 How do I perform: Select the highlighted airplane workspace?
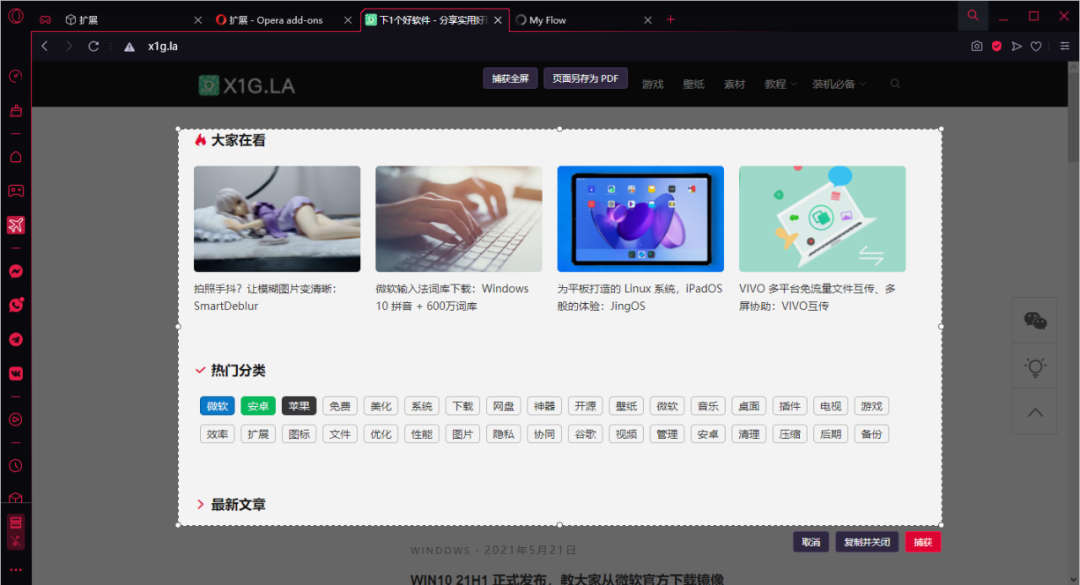(16, 225)
